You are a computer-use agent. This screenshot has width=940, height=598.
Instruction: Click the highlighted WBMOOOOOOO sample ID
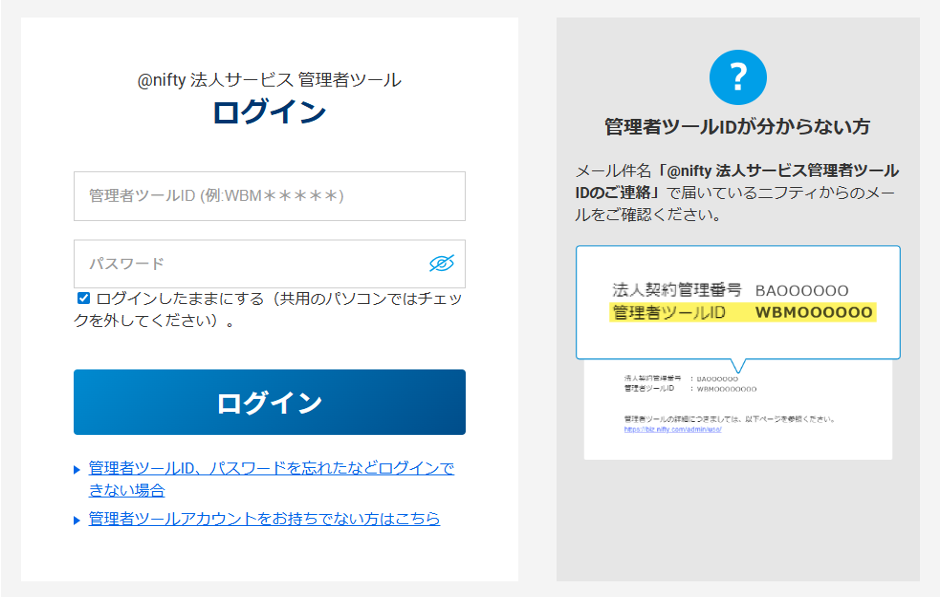coord(814,312)
